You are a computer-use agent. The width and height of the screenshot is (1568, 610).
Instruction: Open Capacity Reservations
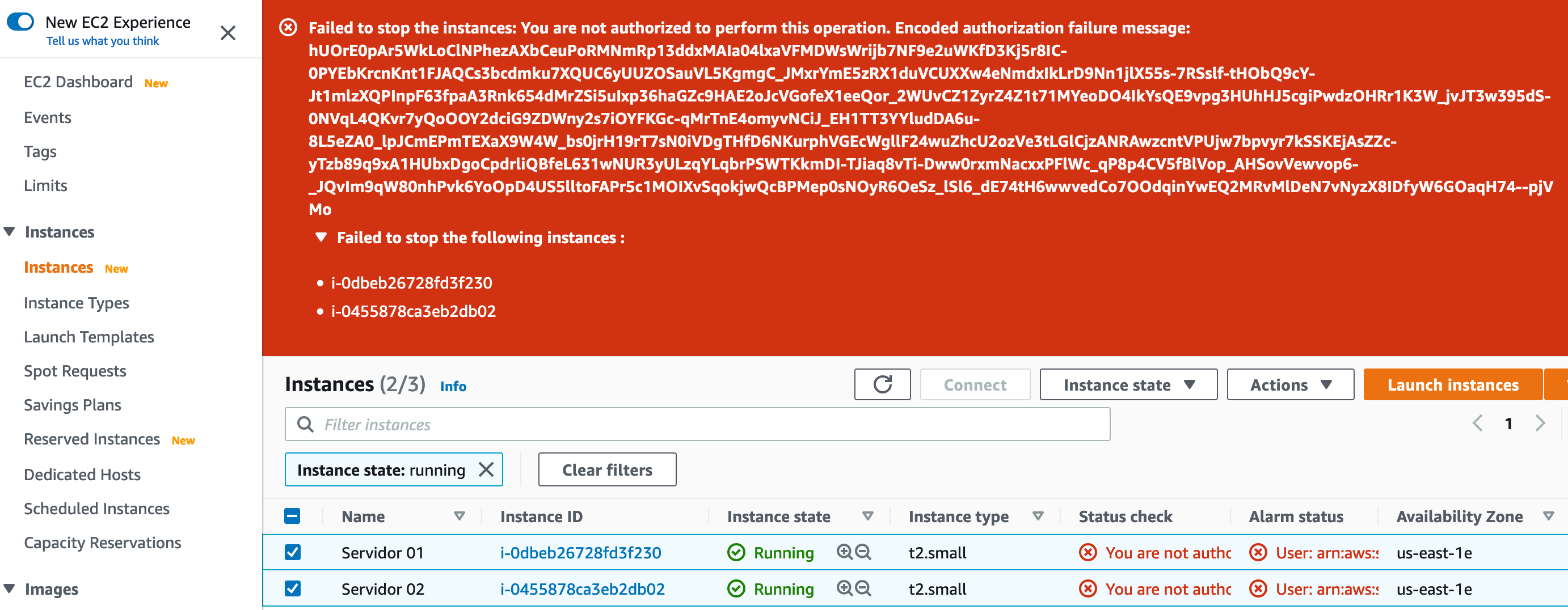[x=102, y=543]
